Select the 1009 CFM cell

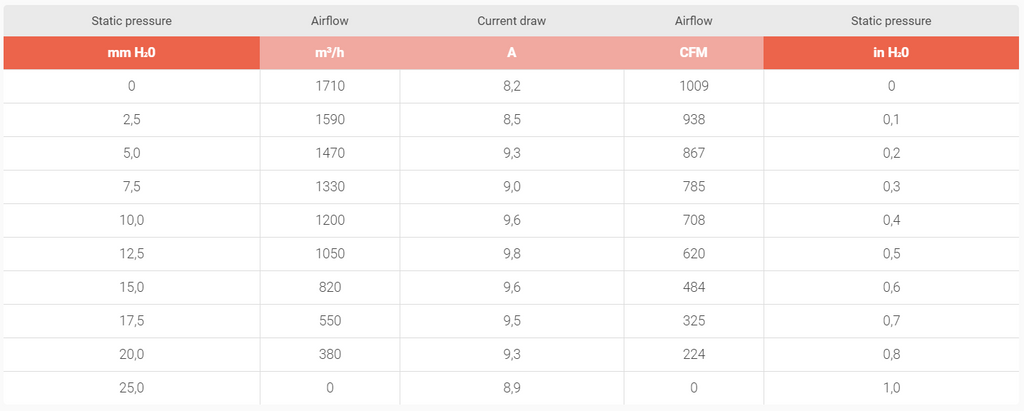tap(694, 86)
